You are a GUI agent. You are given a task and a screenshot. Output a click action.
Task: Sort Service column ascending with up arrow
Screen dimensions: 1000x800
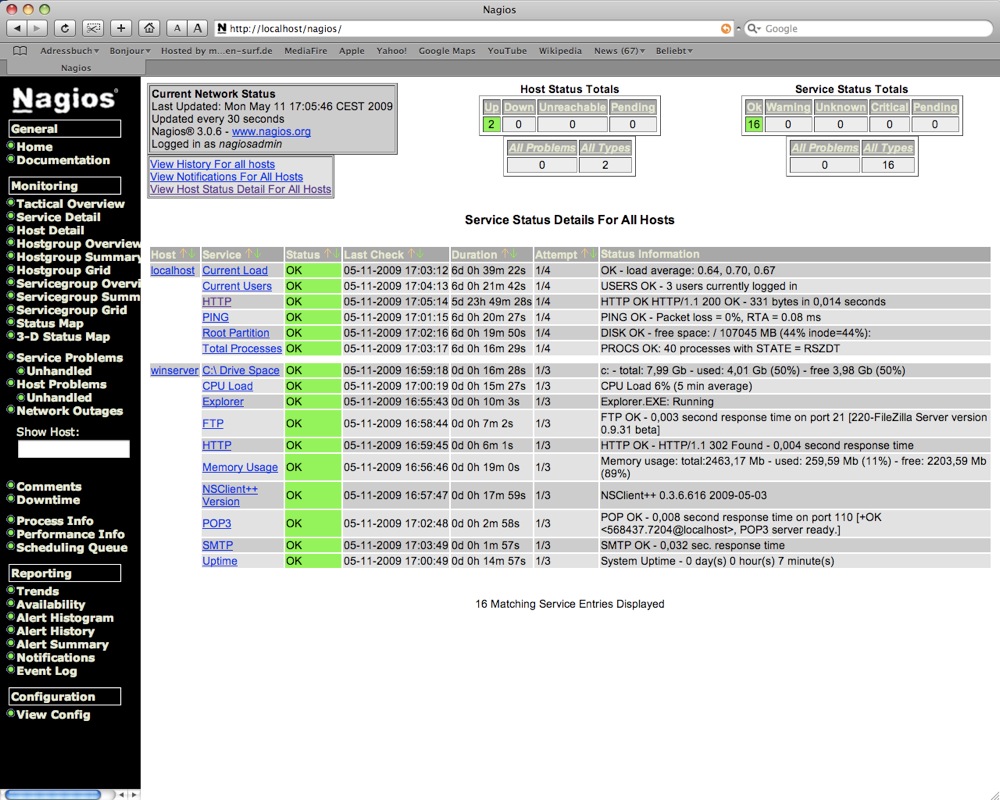click(x=249, y=254)
